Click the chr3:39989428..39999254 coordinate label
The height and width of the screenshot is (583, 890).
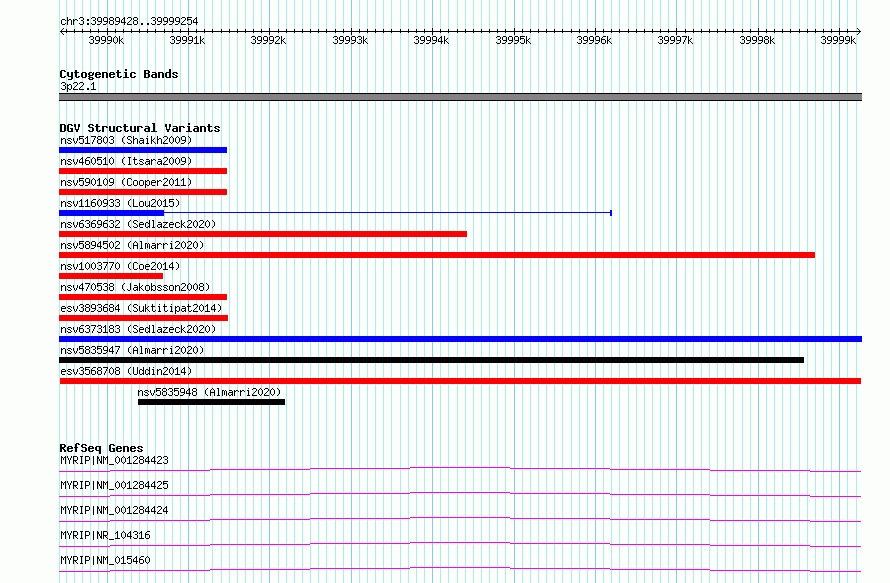tap(129, 22)
